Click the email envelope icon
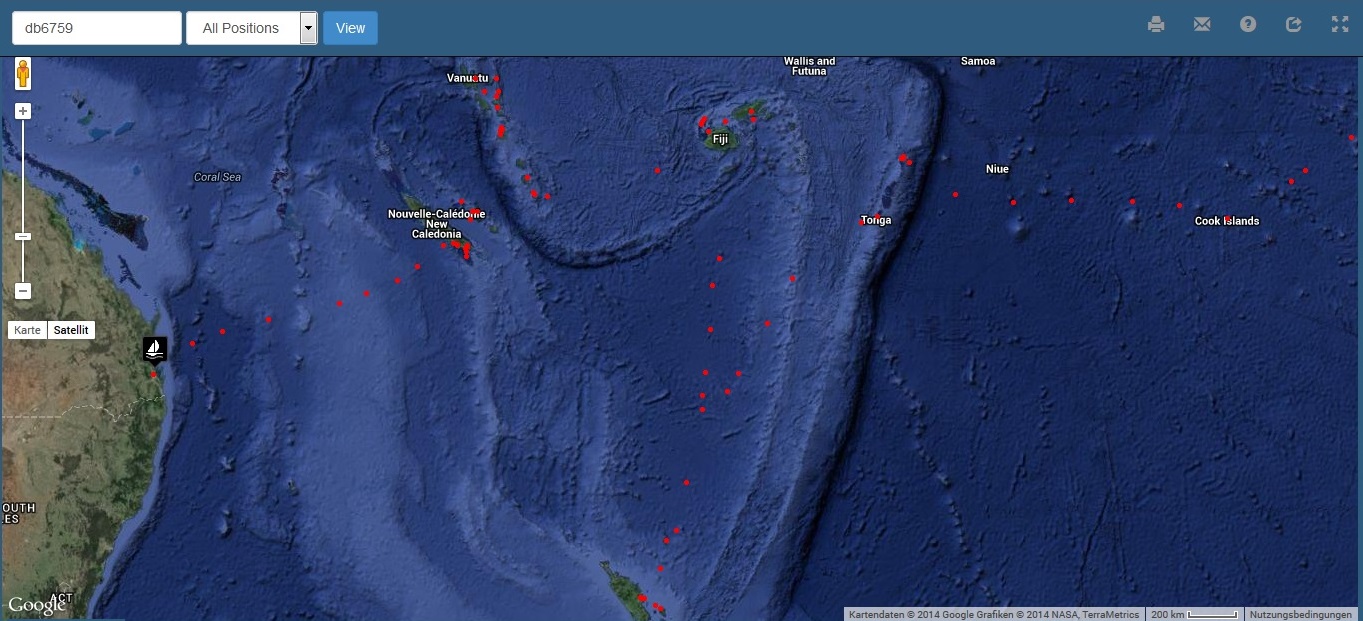This screenshot has height=621, width=1363. pos(1202,25)
